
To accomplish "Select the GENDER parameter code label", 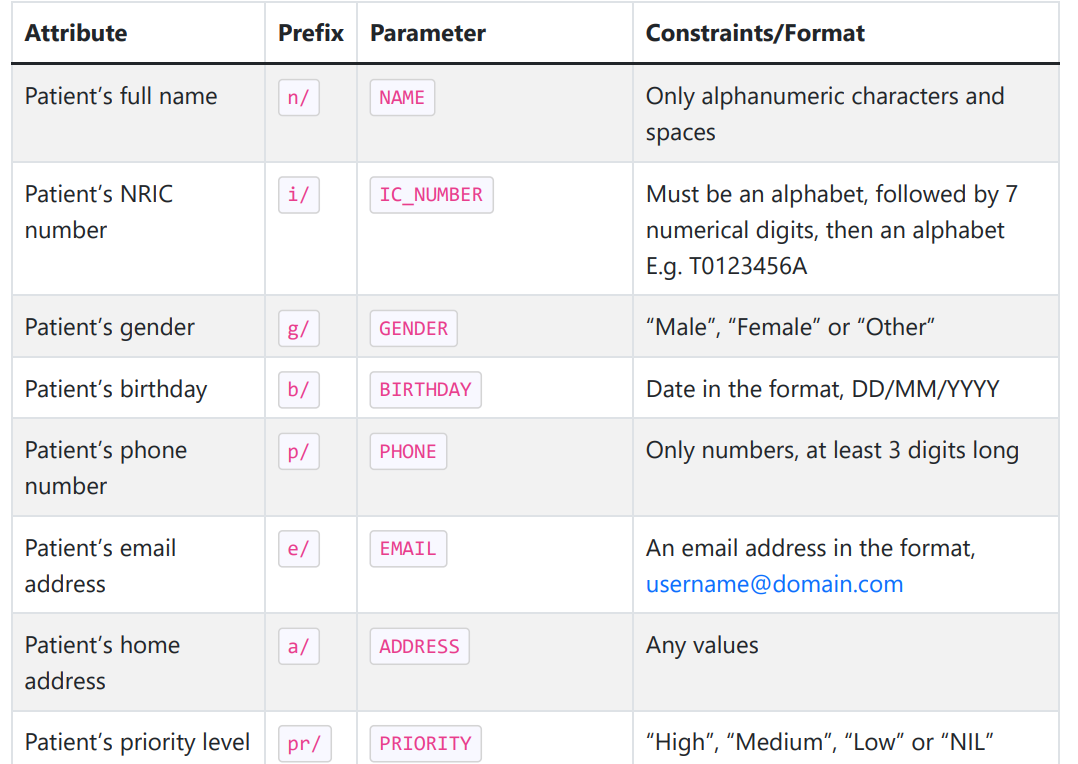I will [413, 328].
